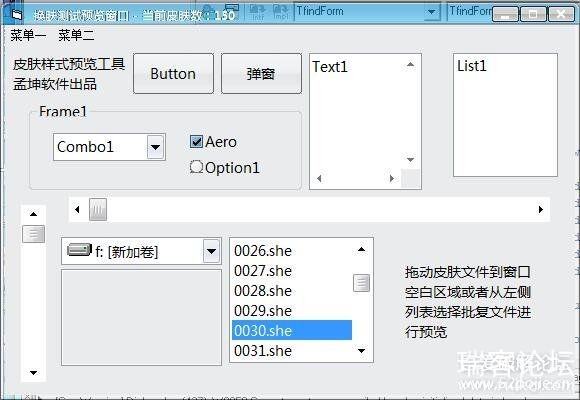Click the 弹窗 button
The width and height of the screenshot is (580, 400).
(x=261, y=74)
